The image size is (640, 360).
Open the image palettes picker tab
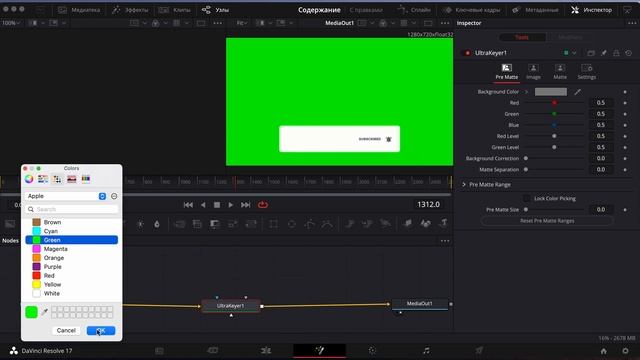coord(71,179)
